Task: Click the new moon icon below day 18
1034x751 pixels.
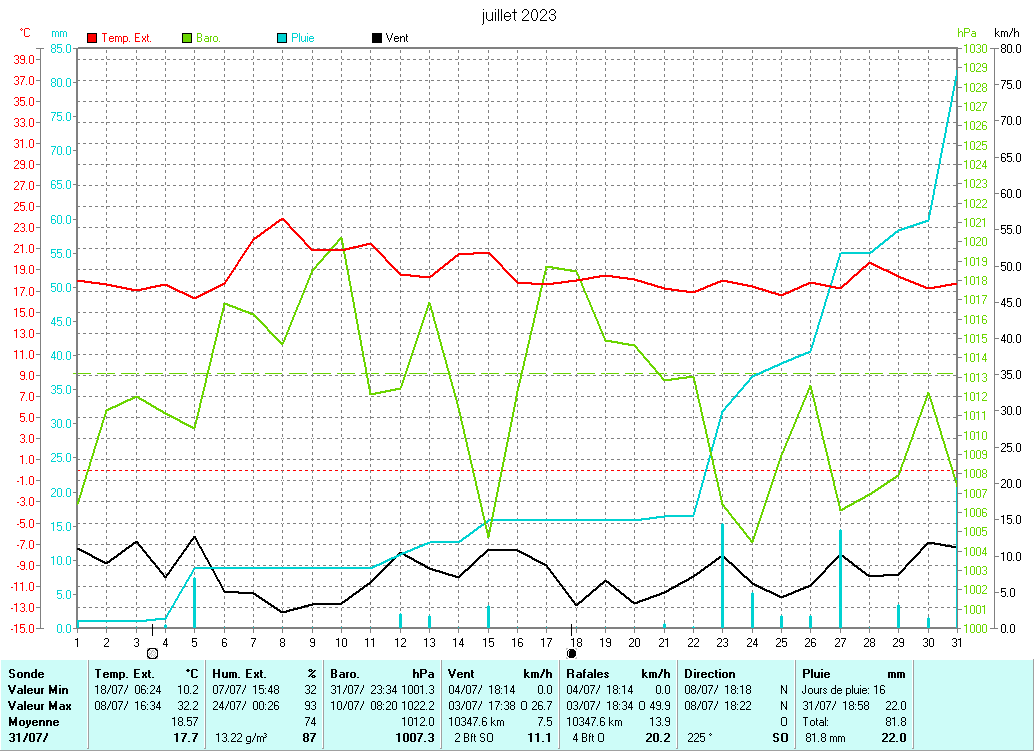Action: pyautogui.click(x=571, y=653)
